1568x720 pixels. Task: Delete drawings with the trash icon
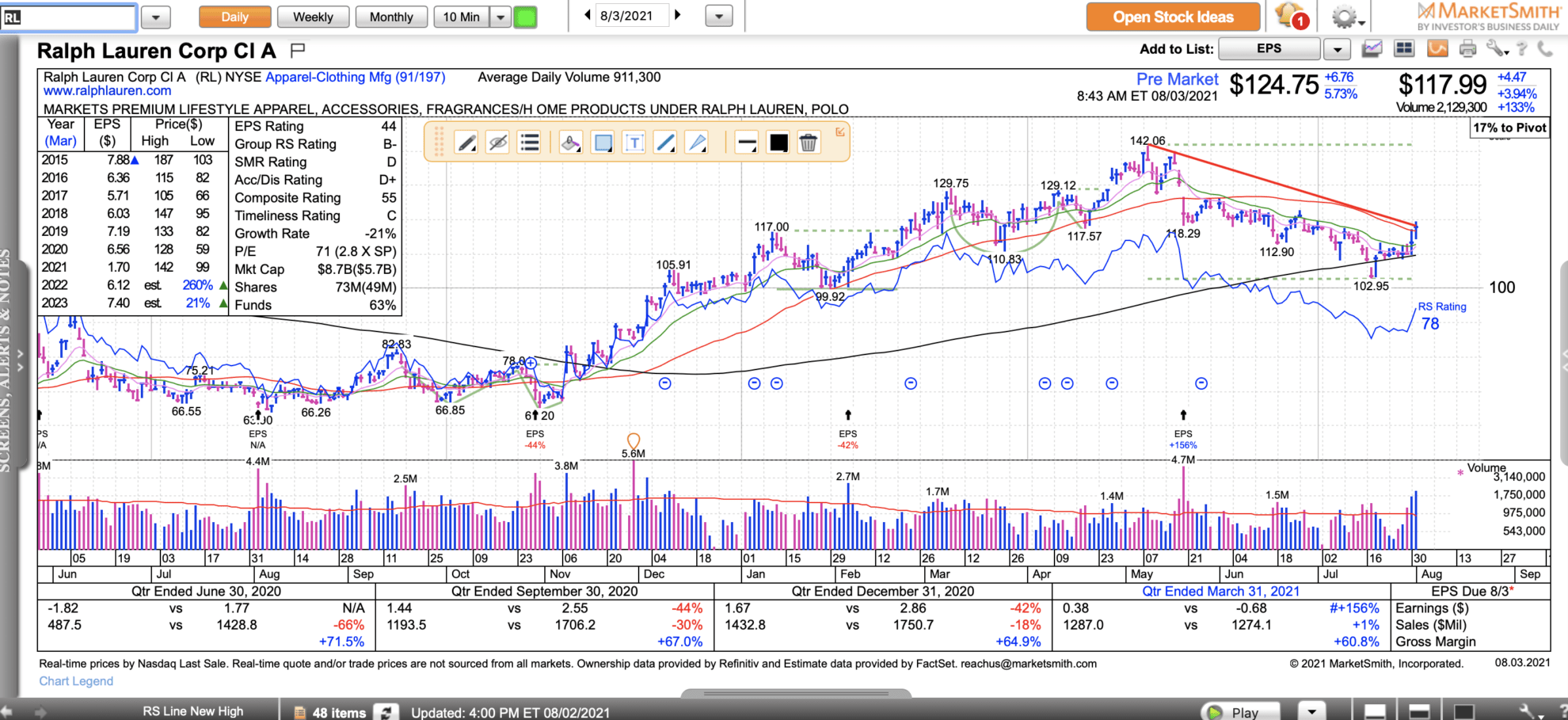[x=809, y=143]
